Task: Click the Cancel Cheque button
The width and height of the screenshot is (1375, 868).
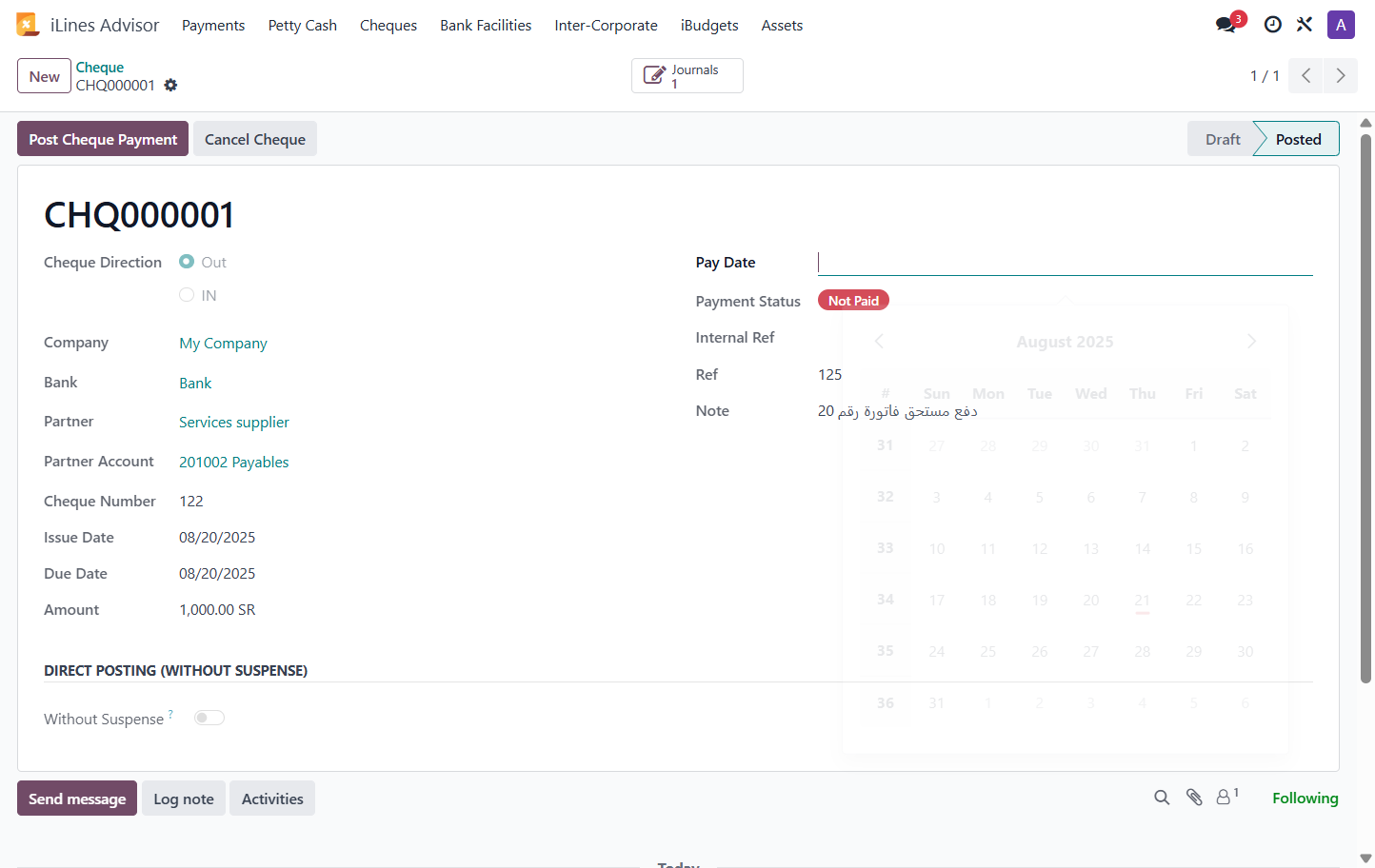Action: coord(255,139)
